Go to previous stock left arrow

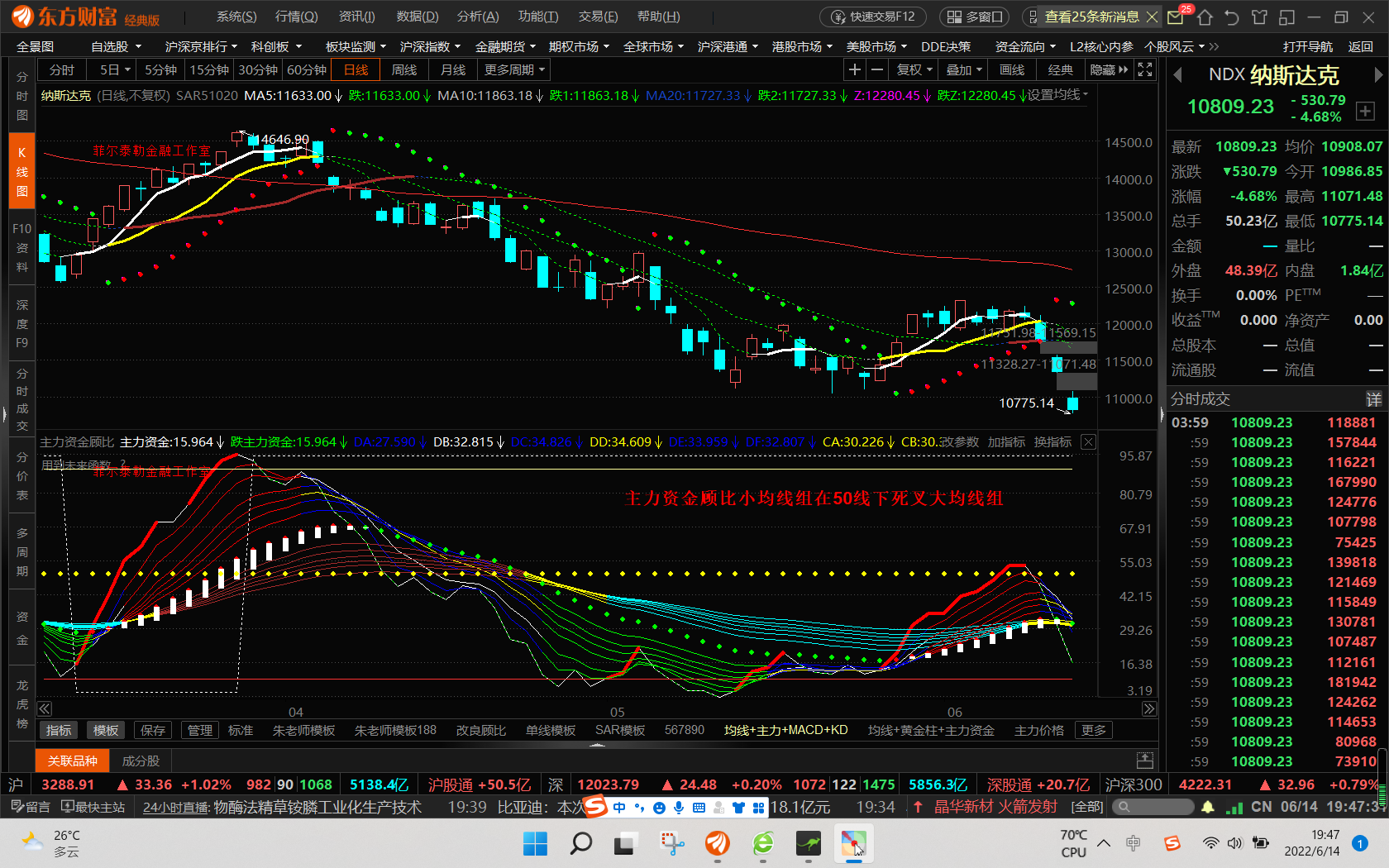click(x=1177, y=75)
